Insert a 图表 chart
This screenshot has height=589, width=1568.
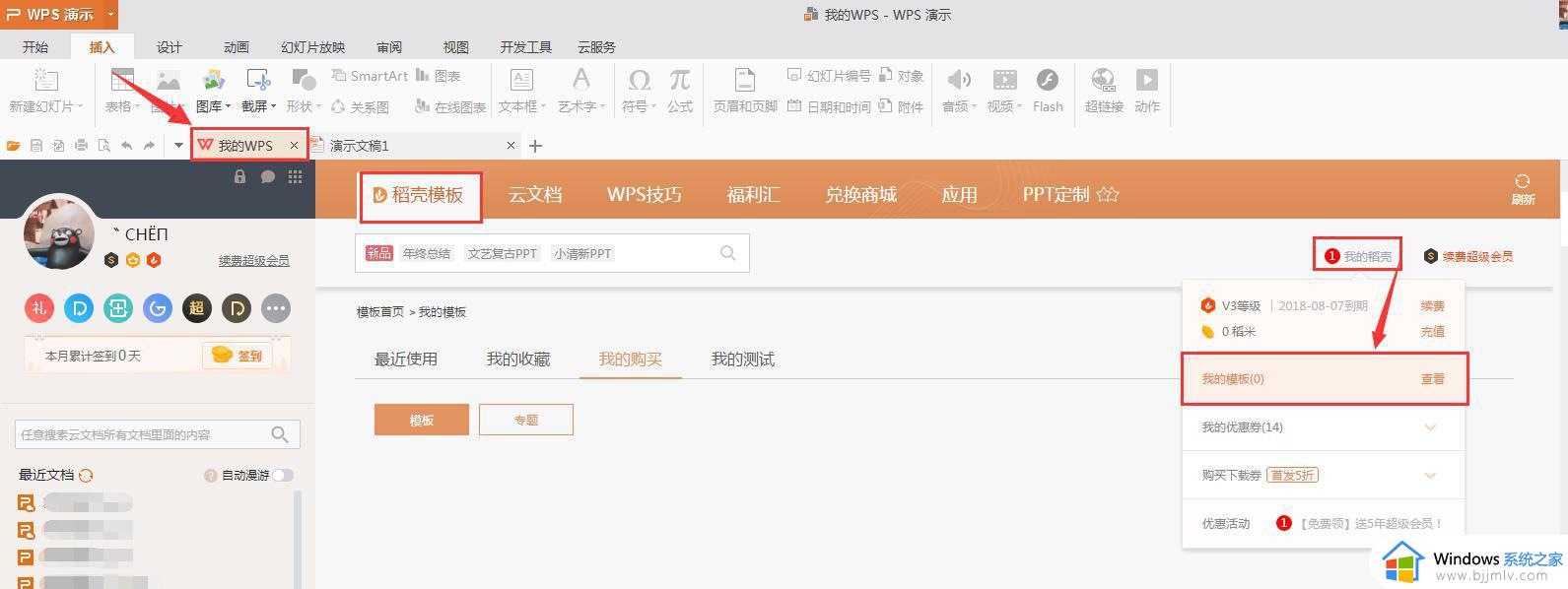pos(439,76)
